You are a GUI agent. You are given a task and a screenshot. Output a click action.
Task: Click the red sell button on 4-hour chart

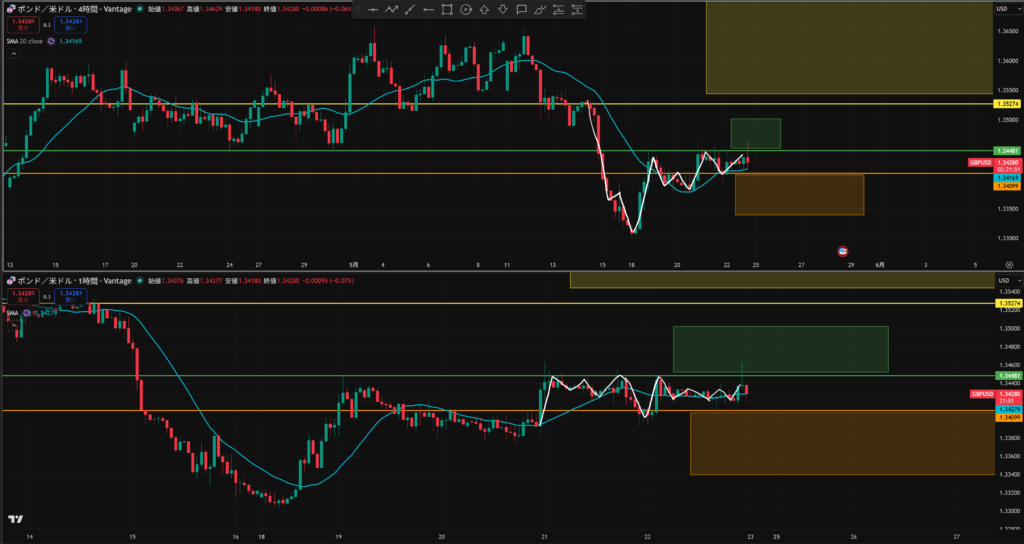tap(23, 25)
